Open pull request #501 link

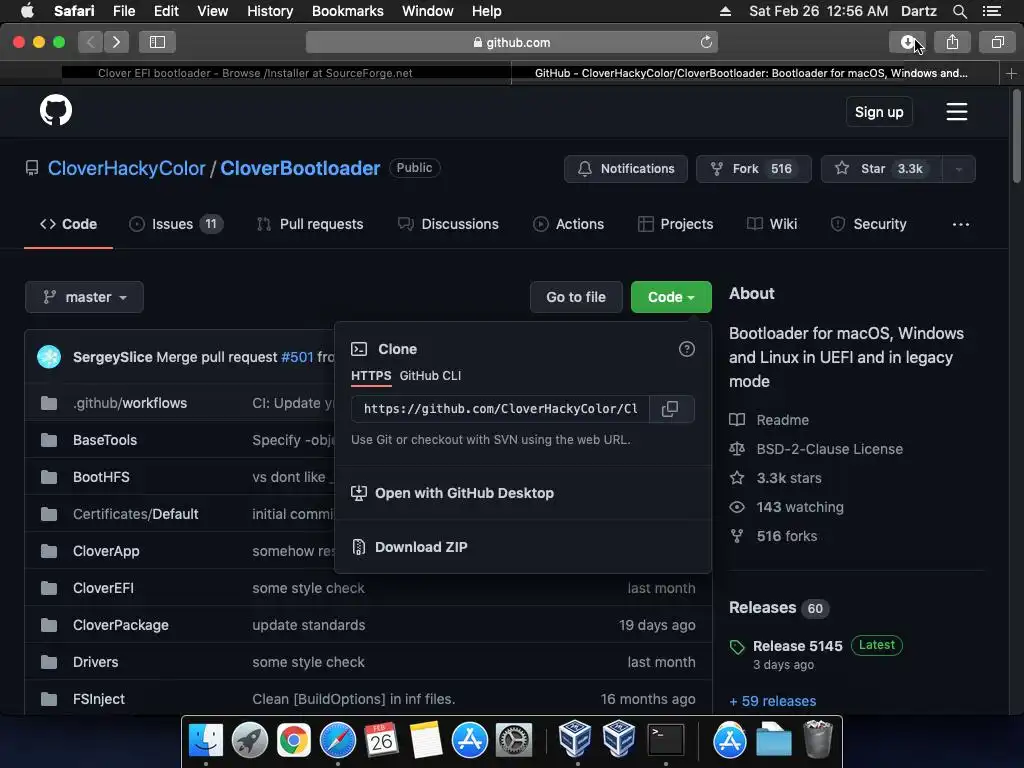[x=297, y=357]
